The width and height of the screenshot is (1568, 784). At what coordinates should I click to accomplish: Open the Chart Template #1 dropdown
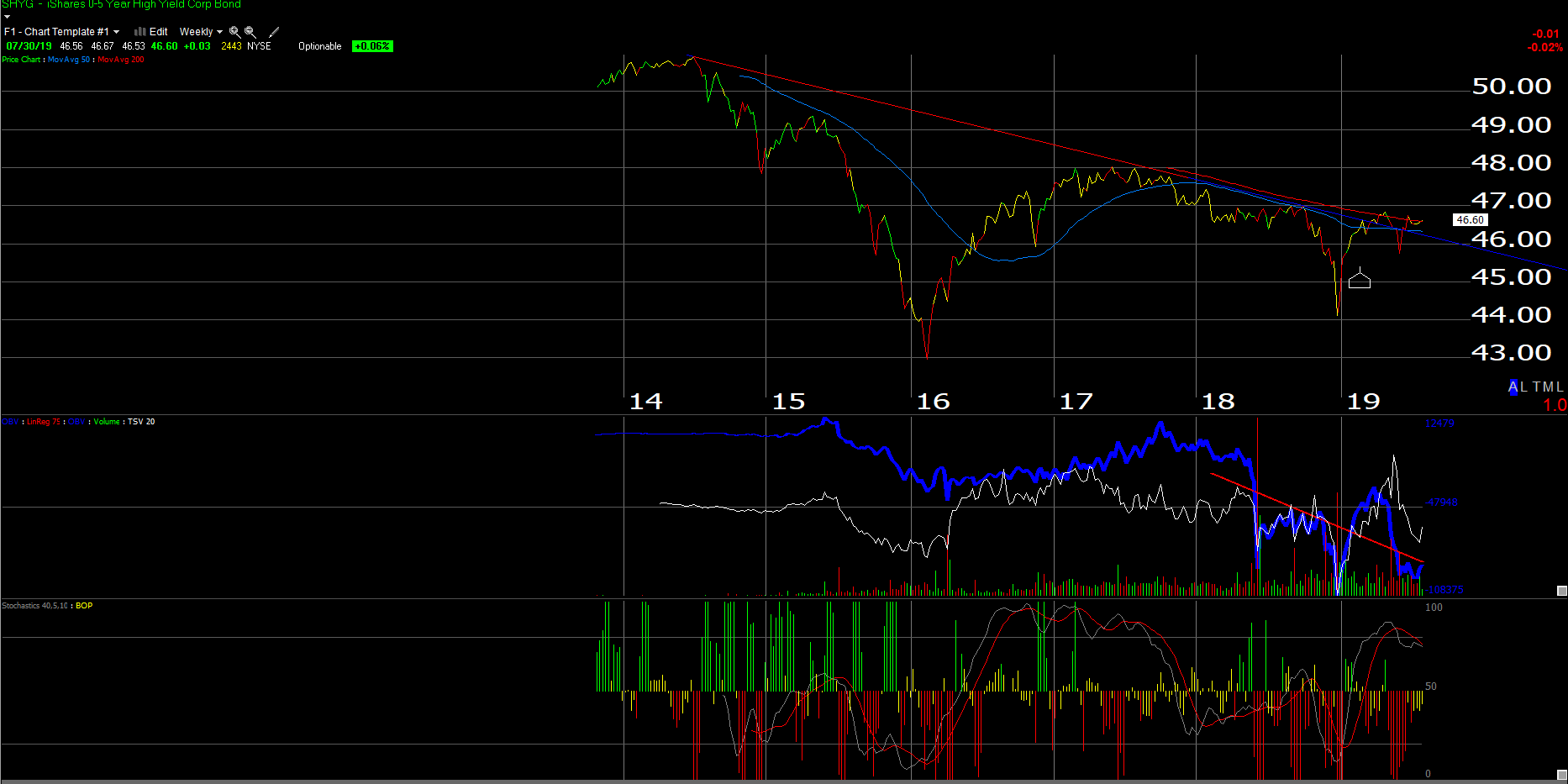[61, 32]
